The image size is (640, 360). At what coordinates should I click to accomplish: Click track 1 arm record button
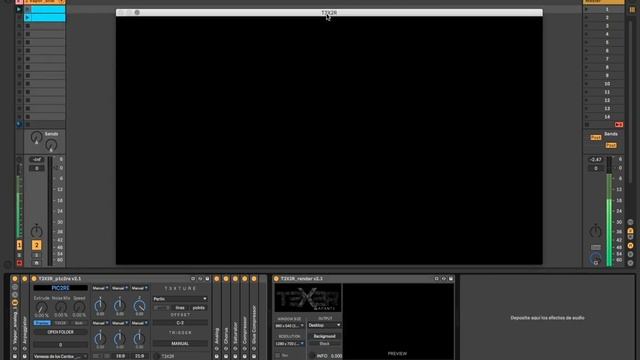19,263
